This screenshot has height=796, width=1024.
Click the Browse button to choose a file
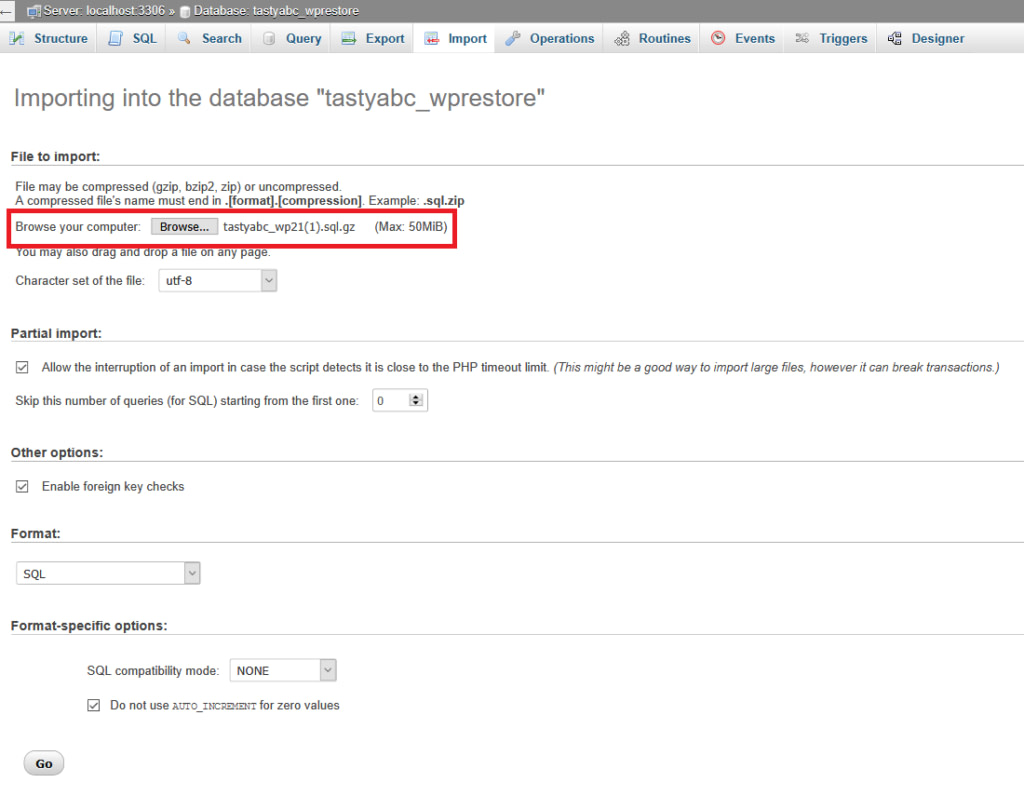(184, 226)
